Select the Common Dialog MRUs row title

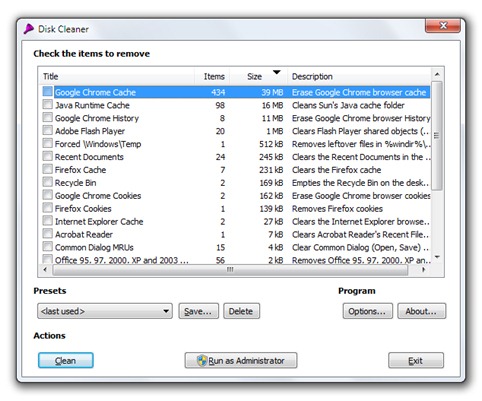(94, 248)
